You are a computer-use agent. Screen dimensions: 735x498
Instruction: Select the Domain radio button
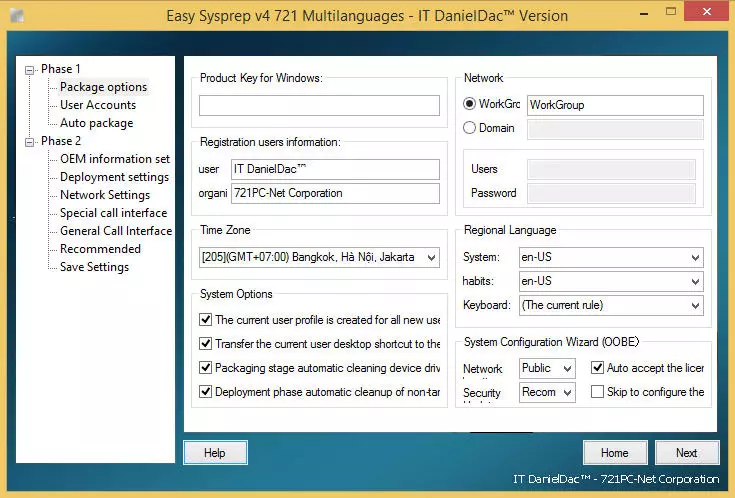pyautogui.click(x=469, y=128)
